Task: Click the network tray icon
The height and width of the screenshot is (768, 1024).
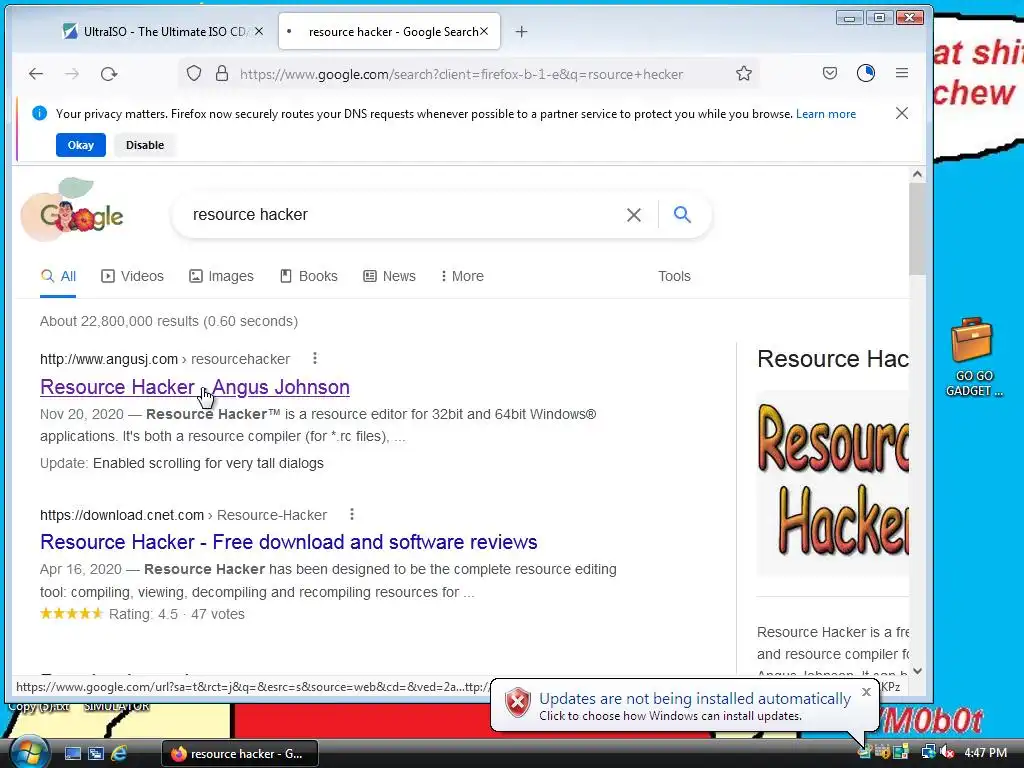Action: [928, 752]
